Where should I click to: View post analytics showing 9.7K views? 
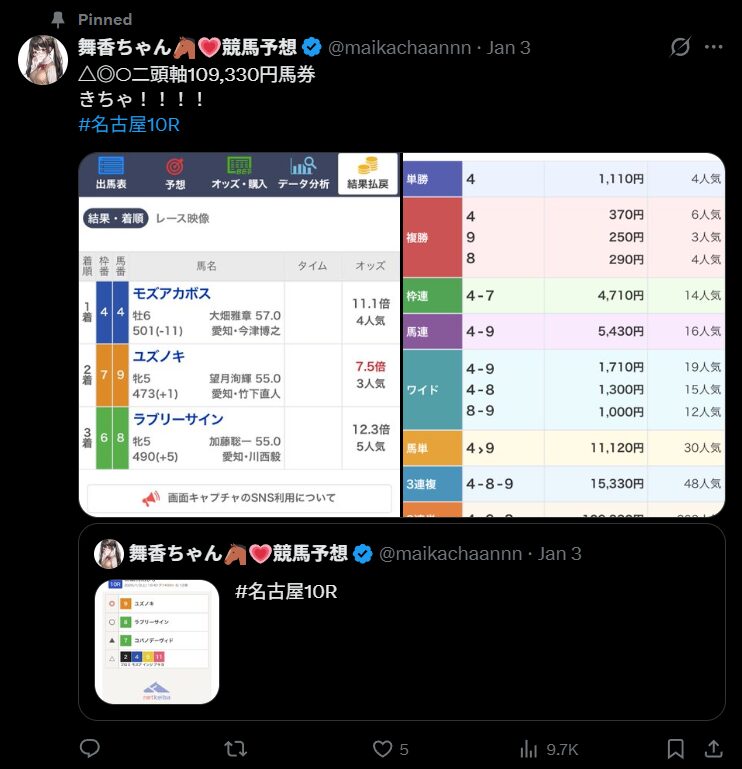point(549,749)
